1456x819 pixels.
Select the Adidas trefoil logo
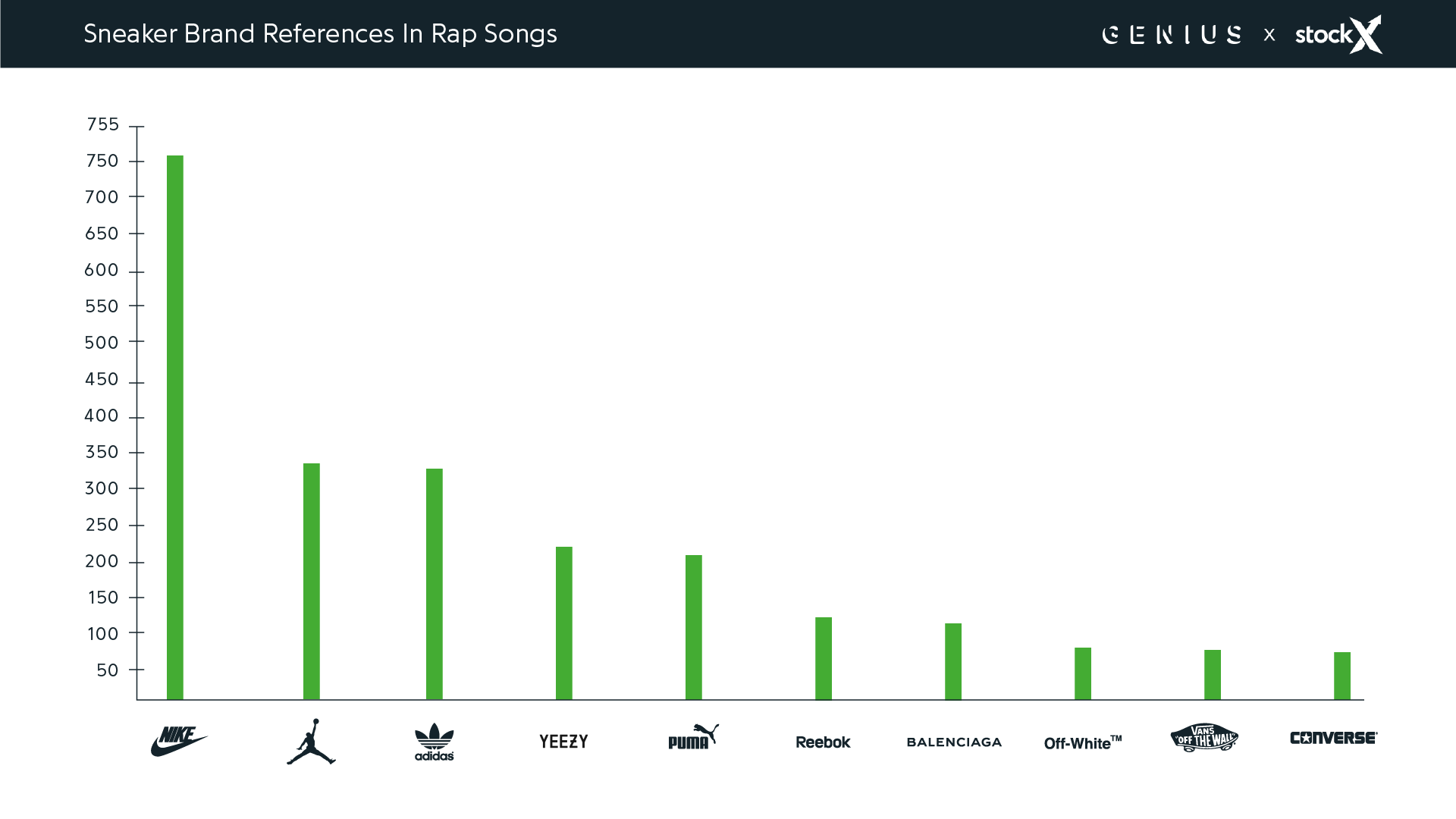tap(434, 742)
